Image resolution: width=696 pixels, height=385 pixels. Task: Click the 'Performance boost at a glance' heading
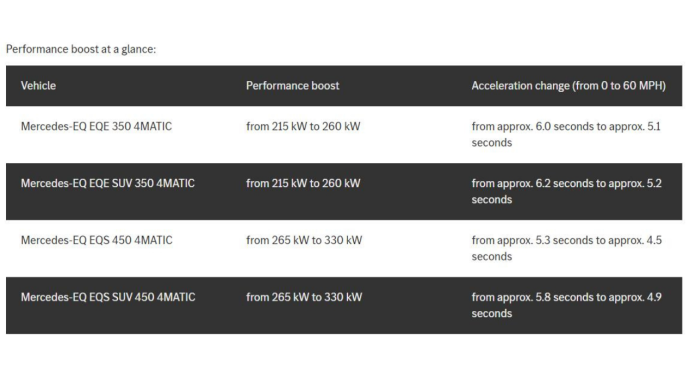pos(81,49)
